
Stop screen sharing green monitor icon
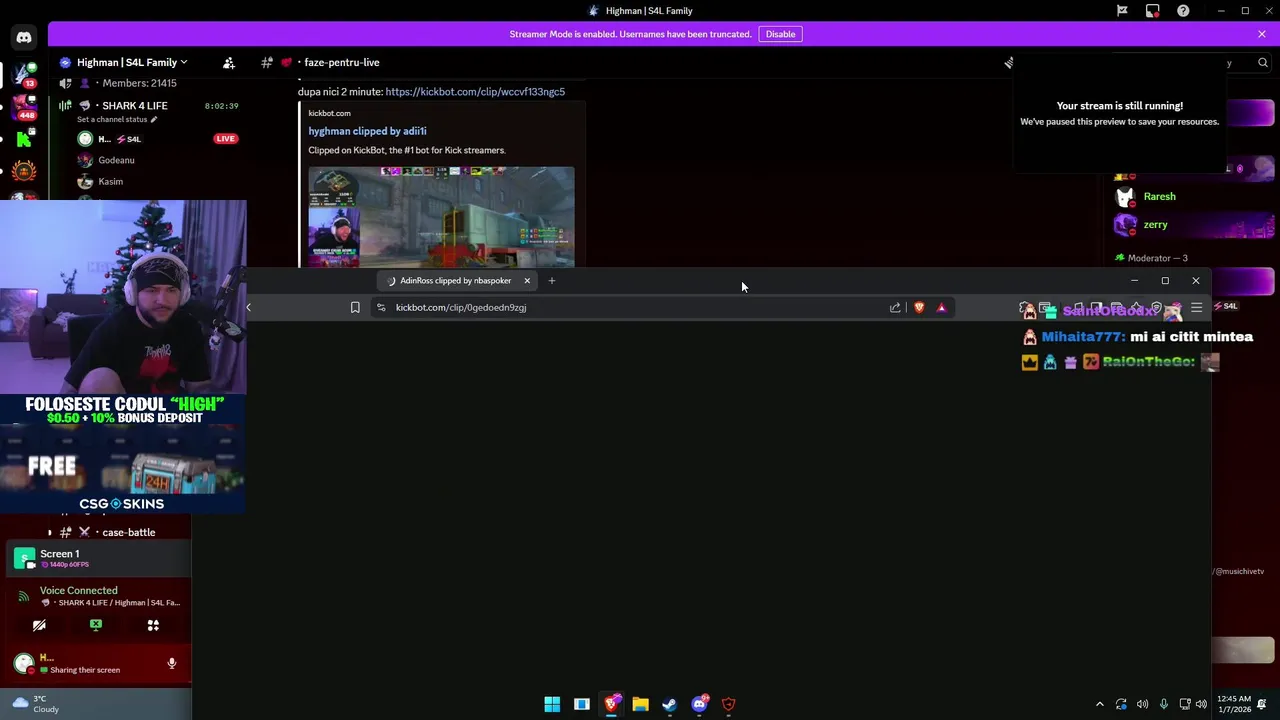coord(96,625)
